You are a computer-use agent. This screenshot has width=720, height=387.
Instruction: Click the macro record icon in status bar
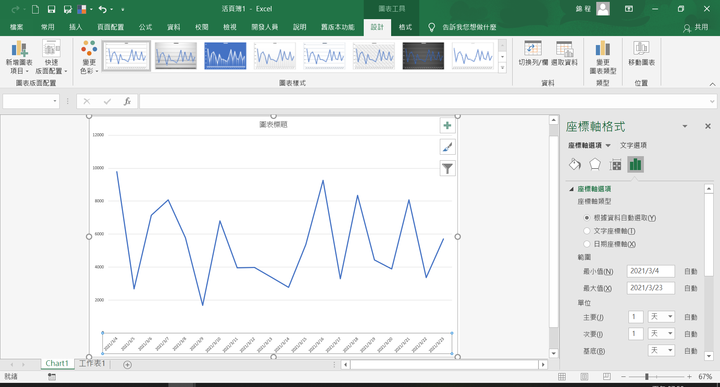pyautogui.click(x=52, y=376)
